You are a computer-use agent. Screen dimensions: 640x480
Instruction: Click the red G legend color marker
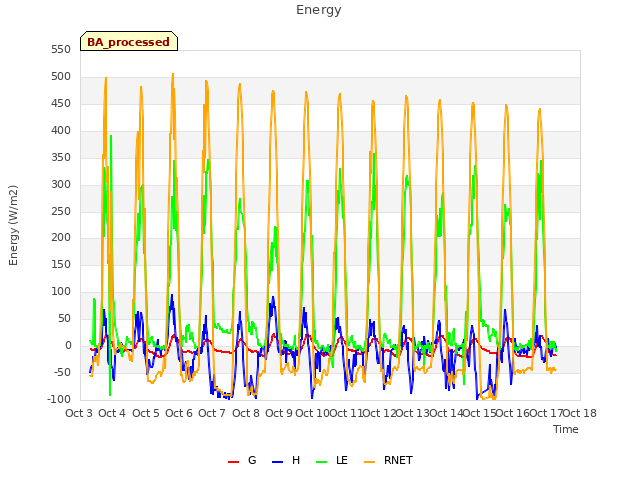[233, 462]
